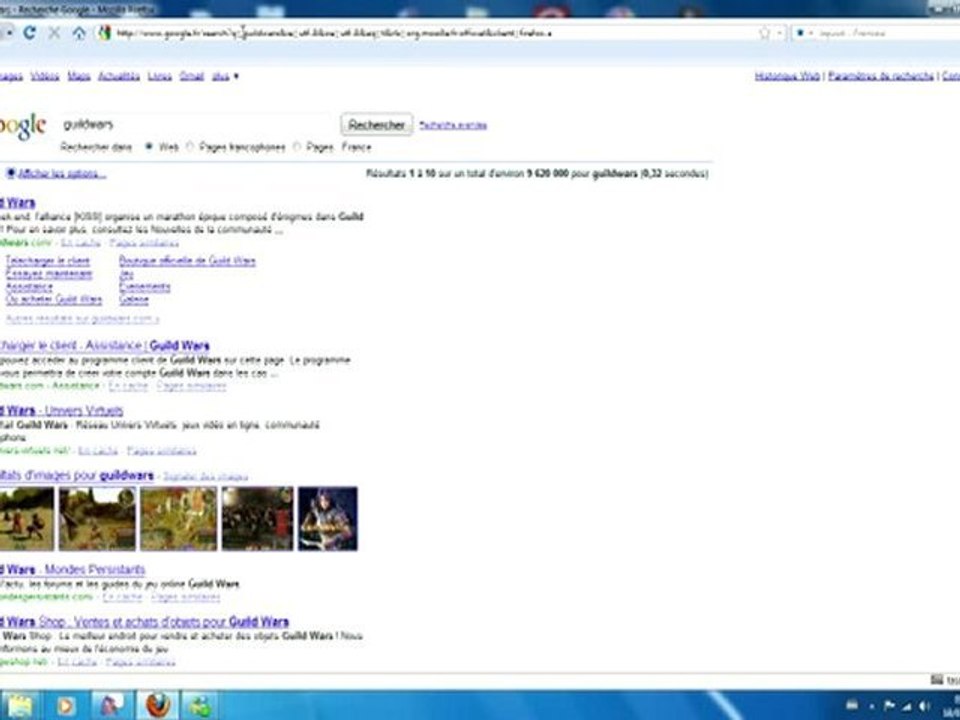960x720 pixels.
Task: Click the Google search input containing guildwars
Action: tap(197, 124)
